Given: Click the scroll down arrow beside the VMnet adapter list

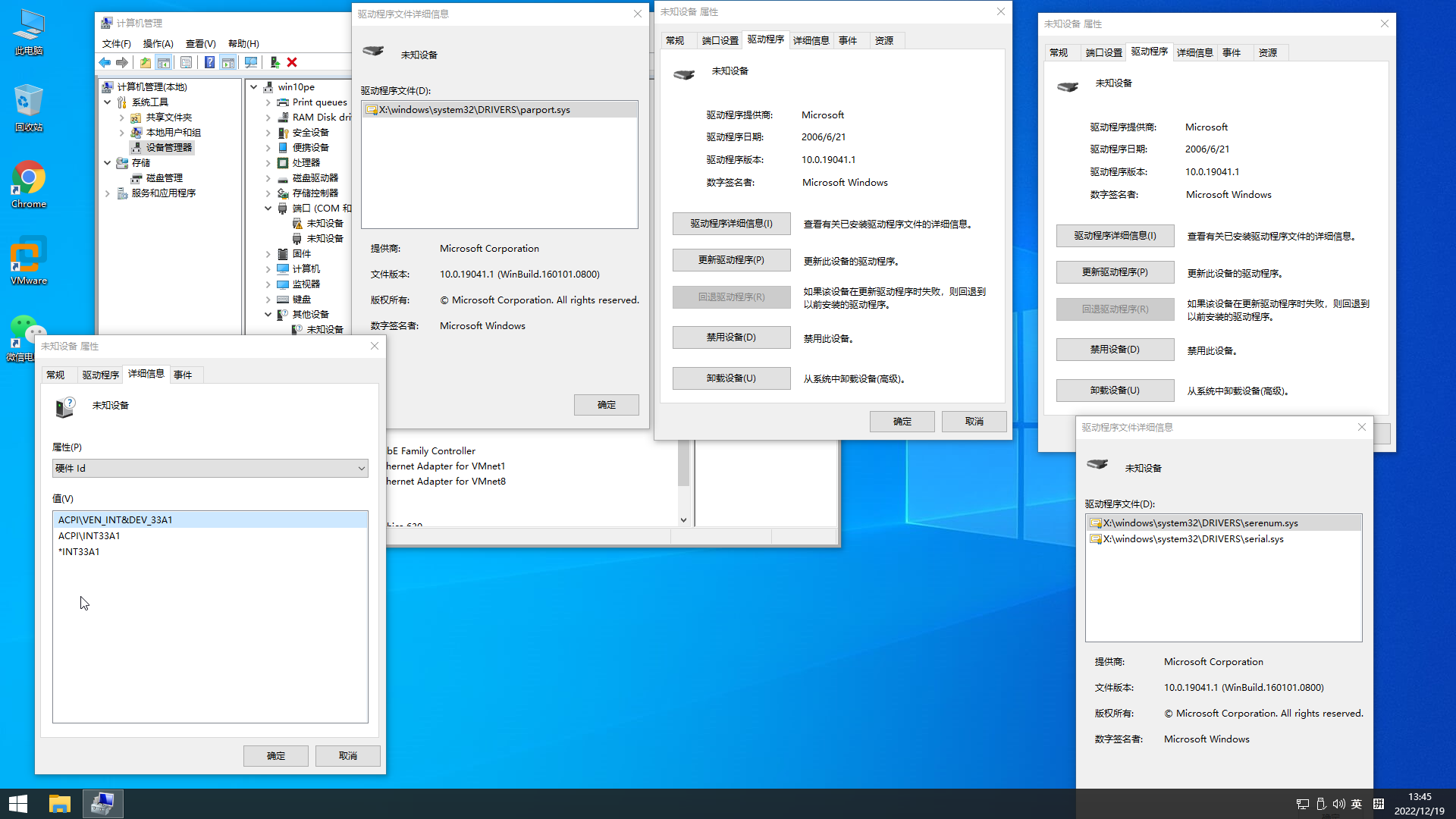Looking at the screenshot, I should coord(683,520).
